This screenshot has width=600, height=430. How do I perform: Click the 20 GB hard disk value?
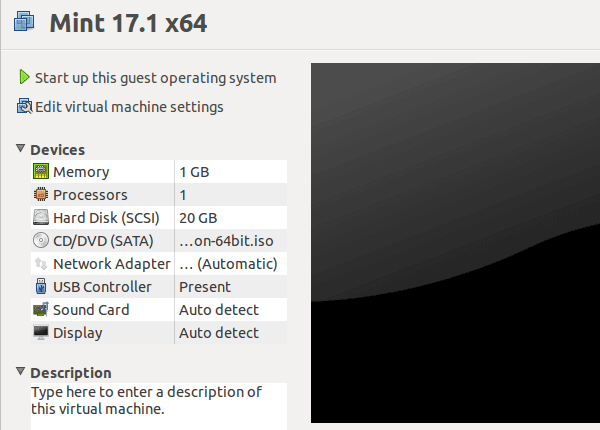(x=198, y=218)
